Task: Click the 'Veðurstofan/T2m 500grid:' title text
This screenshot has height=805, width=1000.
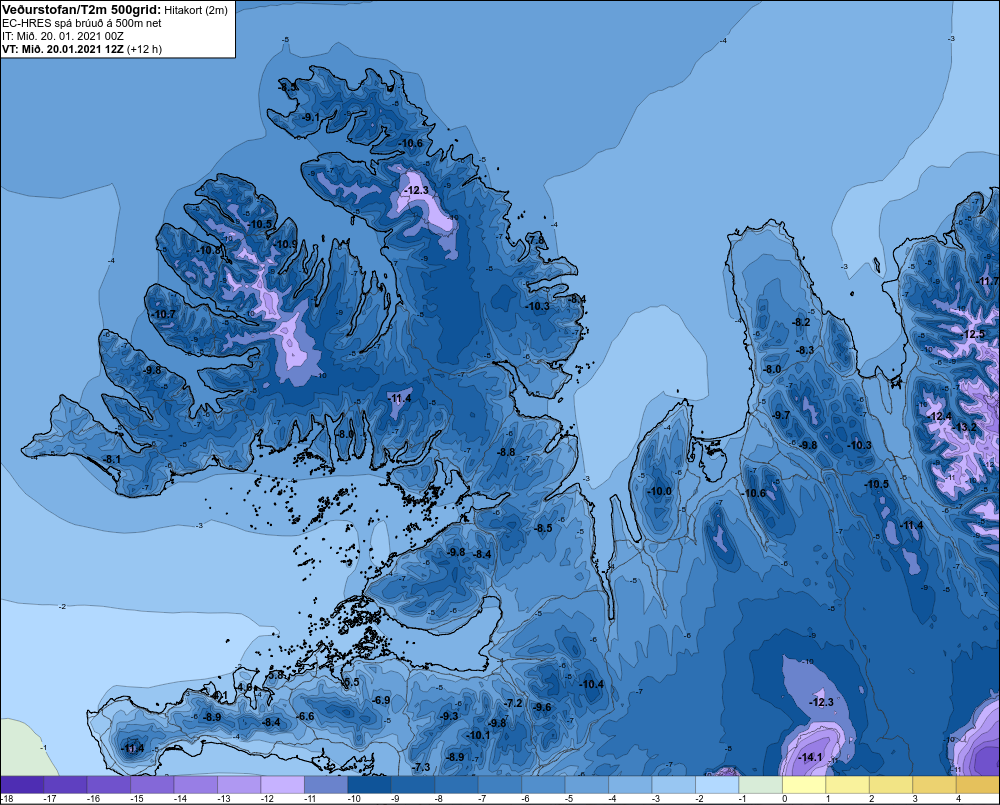Action: point(81,10)
